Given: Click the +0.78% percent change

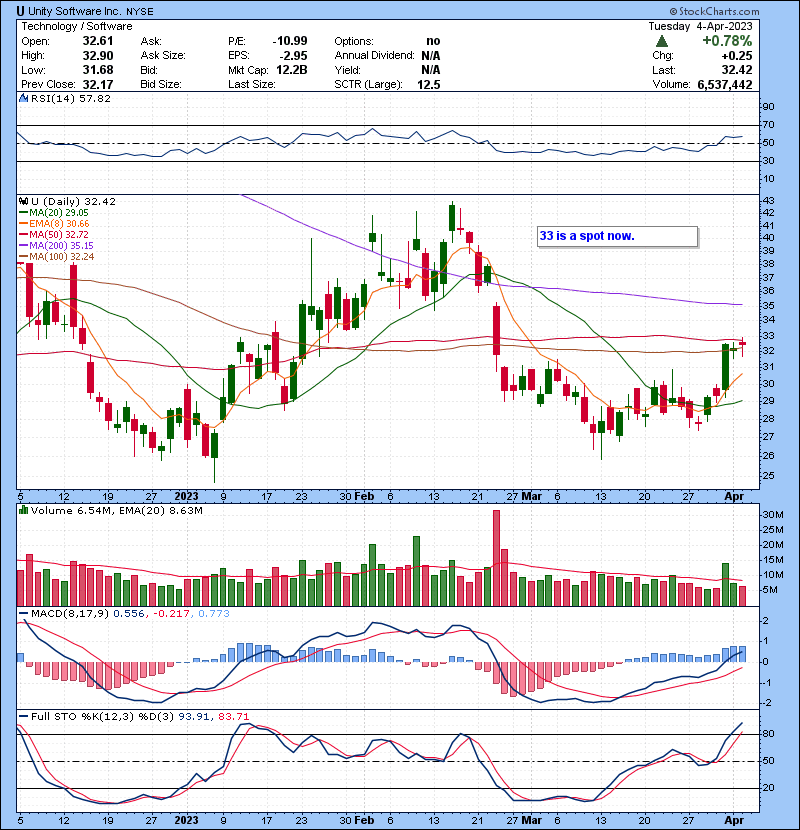Looking at the screenshot, I should [727, 41].
